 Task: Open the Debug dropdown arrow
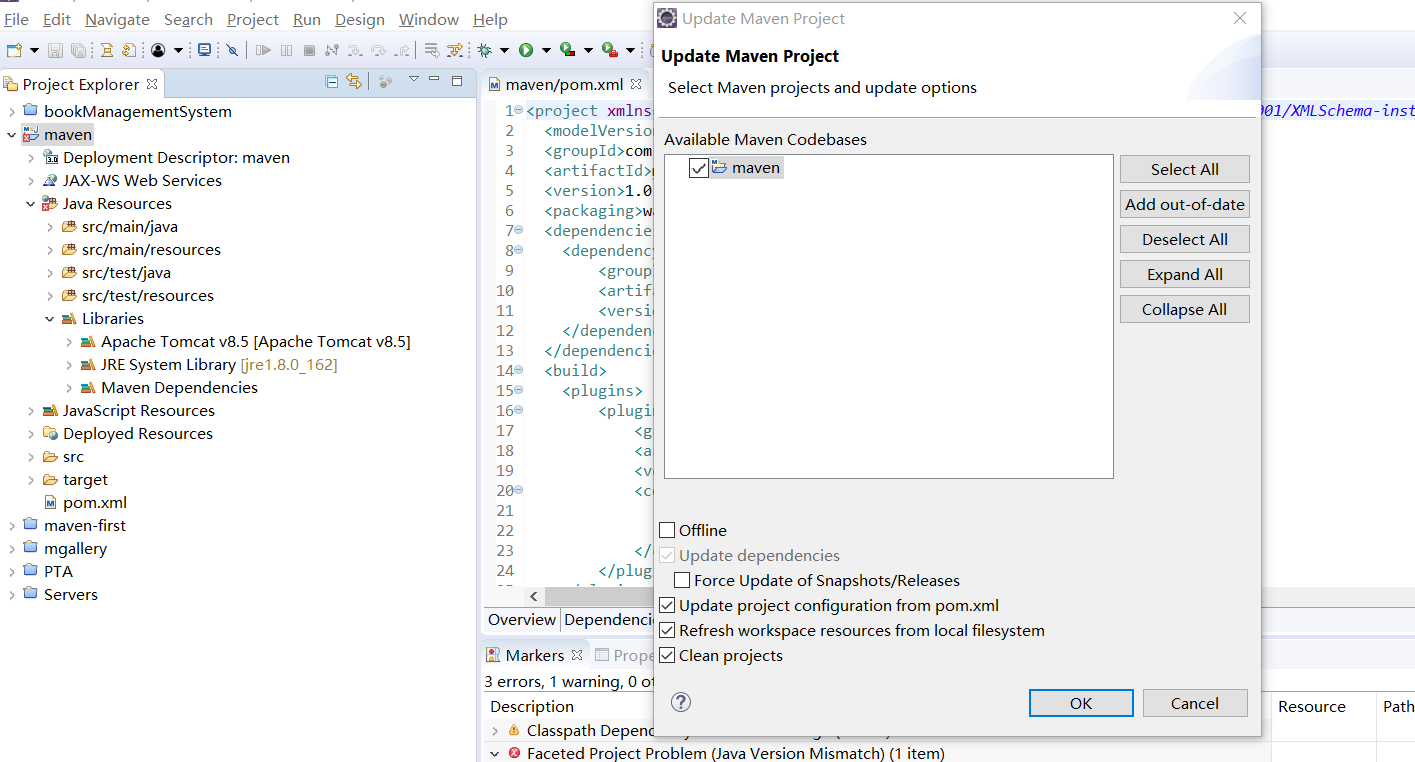point(504,50)
